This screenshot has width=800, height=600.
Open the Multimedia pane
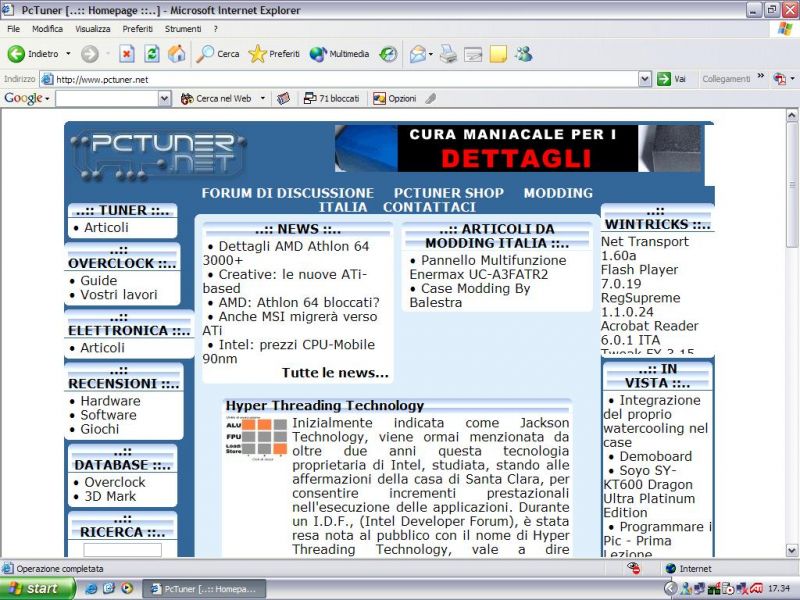coord(339,54)
